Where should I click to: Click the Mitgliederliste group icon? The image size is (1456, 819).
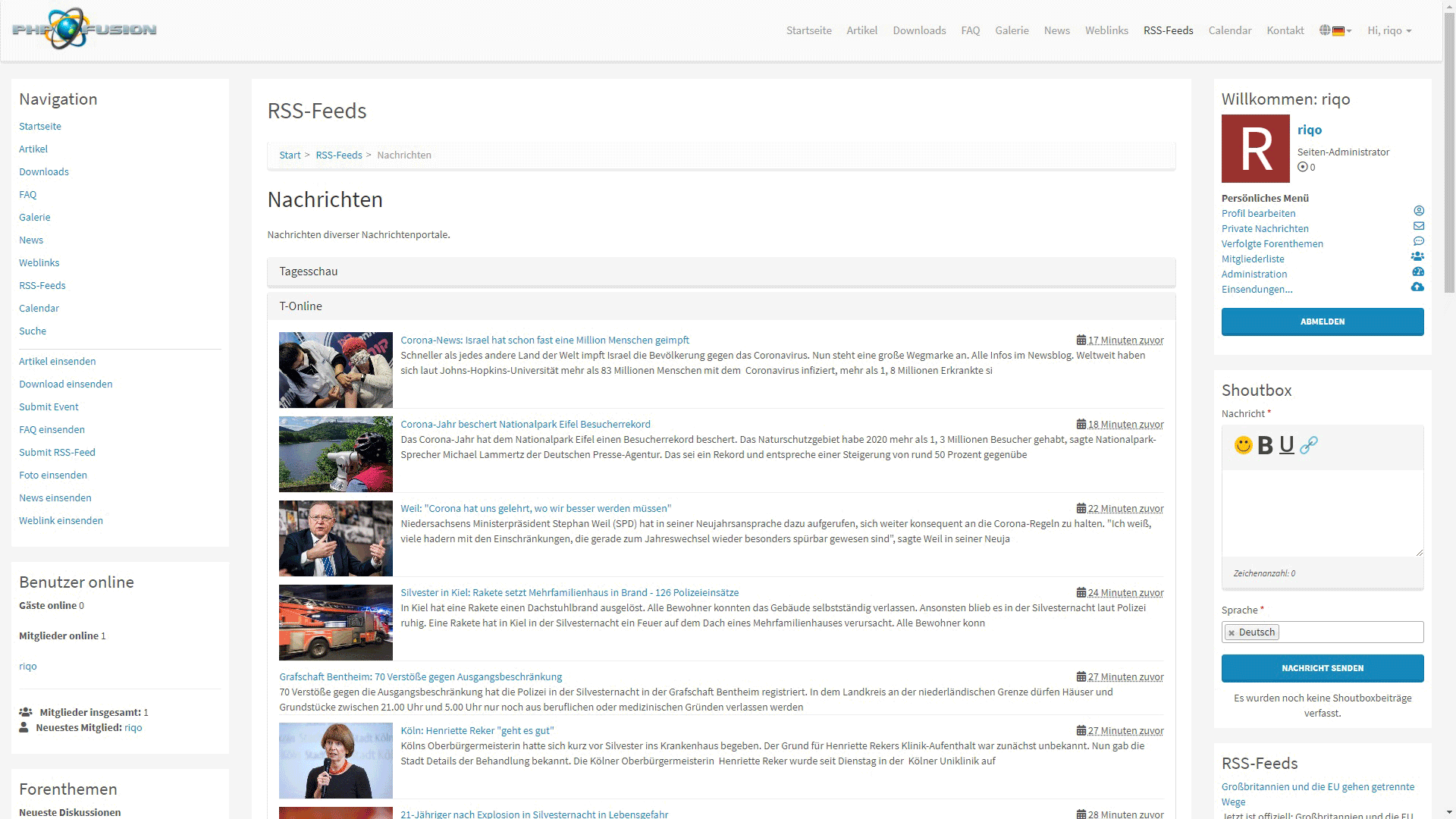(x=1417, y=256)
